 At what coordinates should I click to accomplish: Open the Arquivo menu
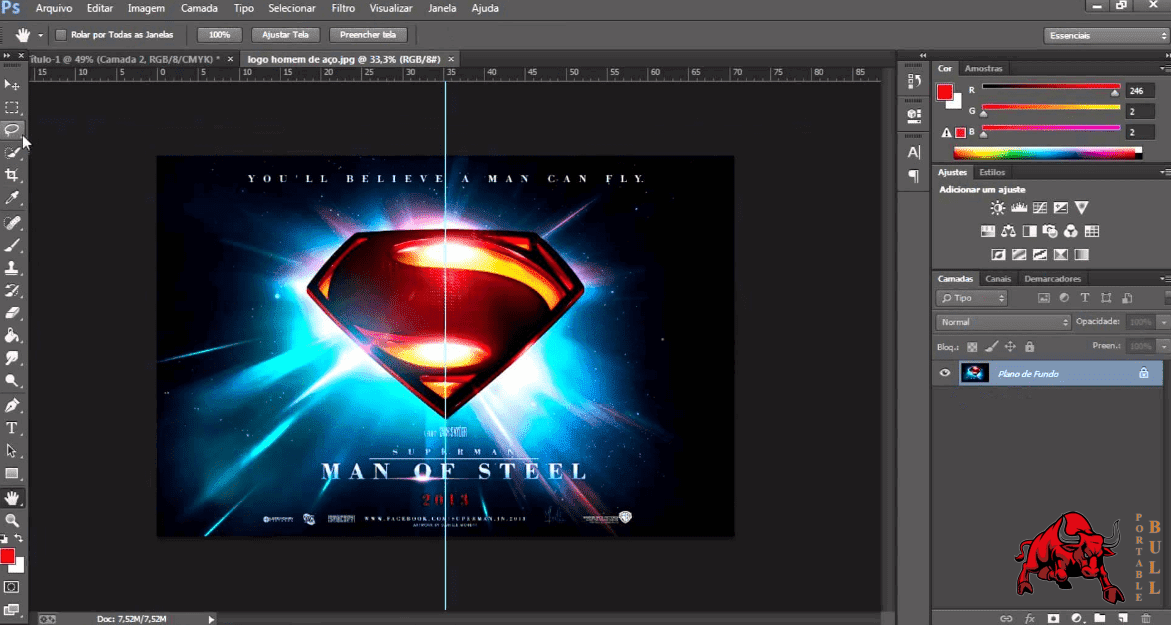click(x=54, y=8)
